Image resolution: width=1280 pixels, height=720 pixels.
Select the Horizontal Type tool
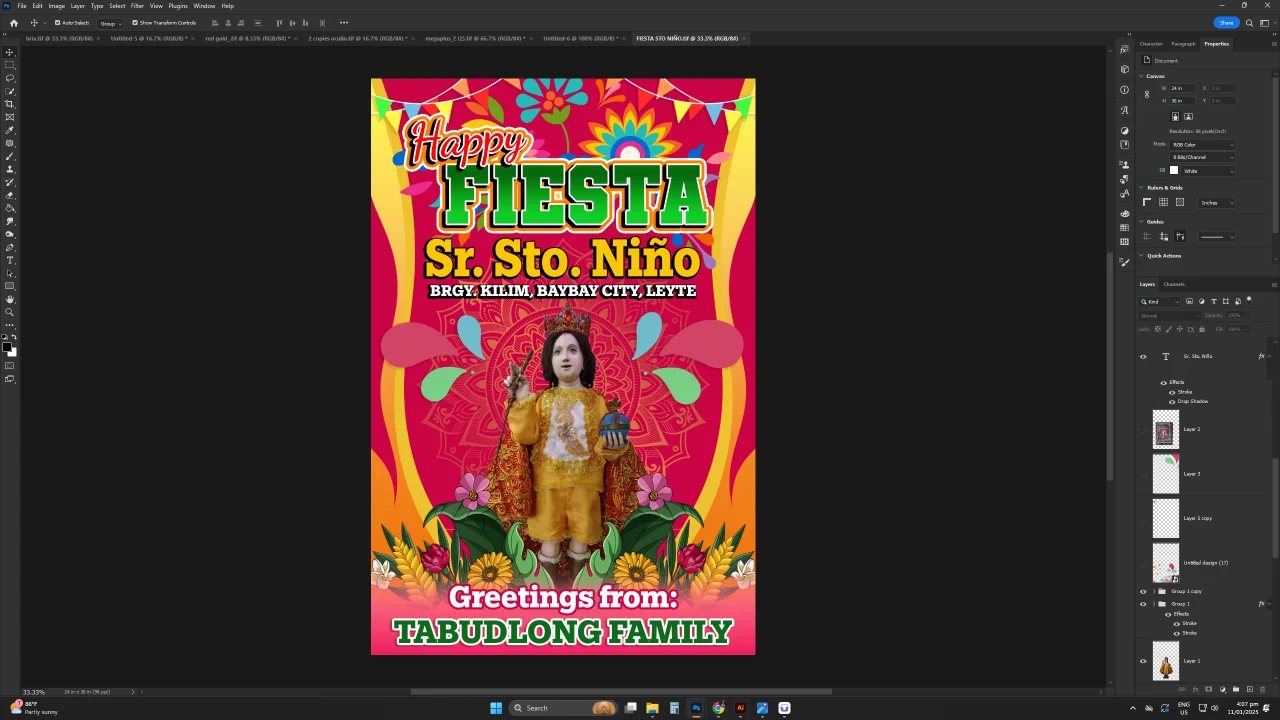(x=10, y=260)
